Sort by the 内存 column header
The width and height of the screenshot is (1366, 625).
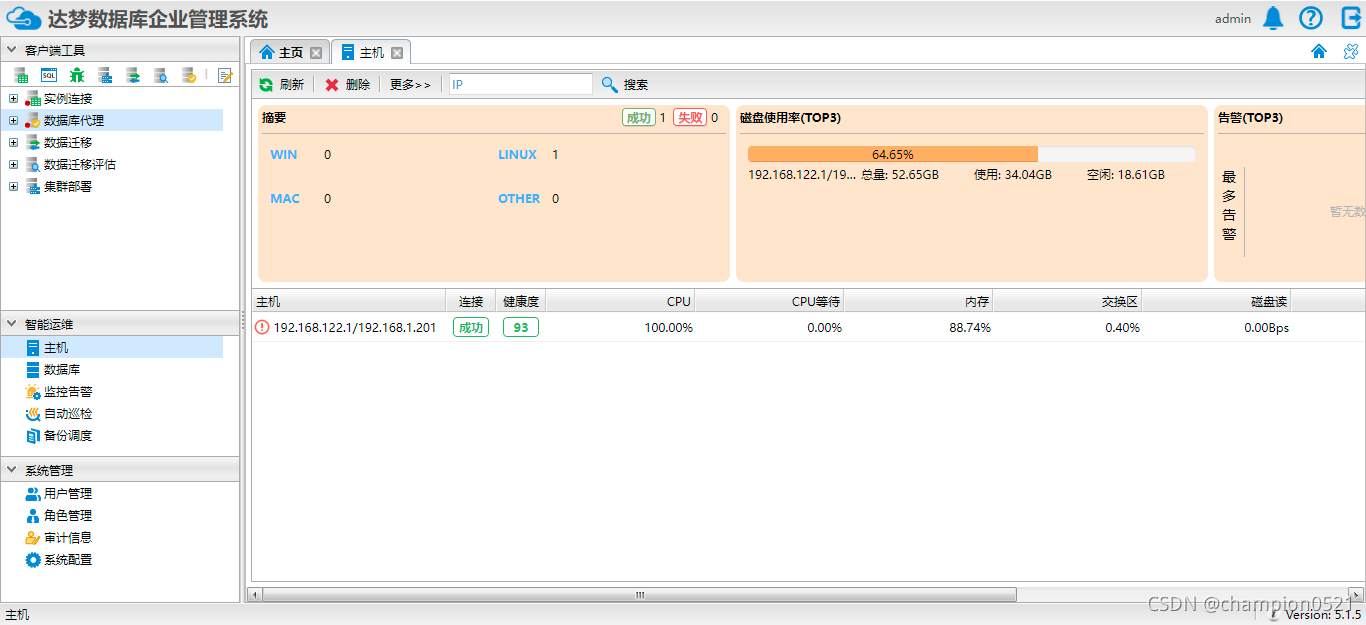click(x=919, y=301)
